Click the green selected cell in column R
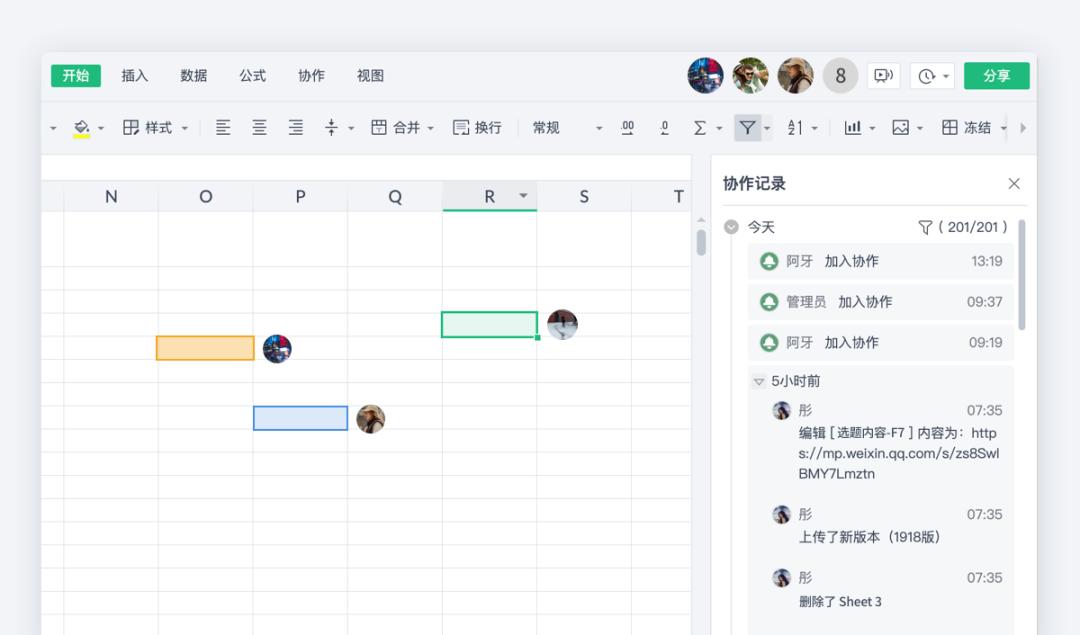This screenshot has height=635, width=1080. pos(489,324)
